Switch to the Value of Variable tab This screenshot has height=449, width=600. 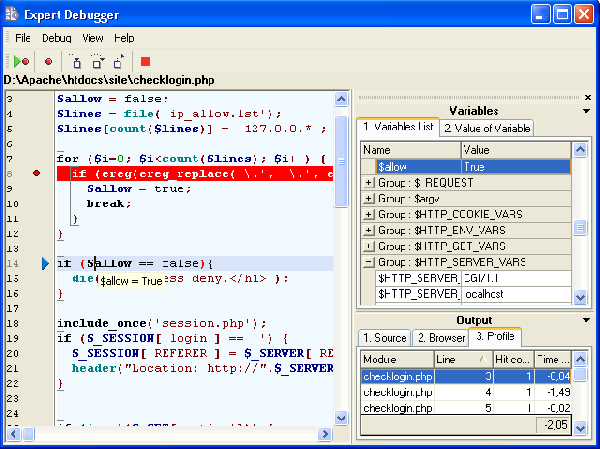click(487, 128)
